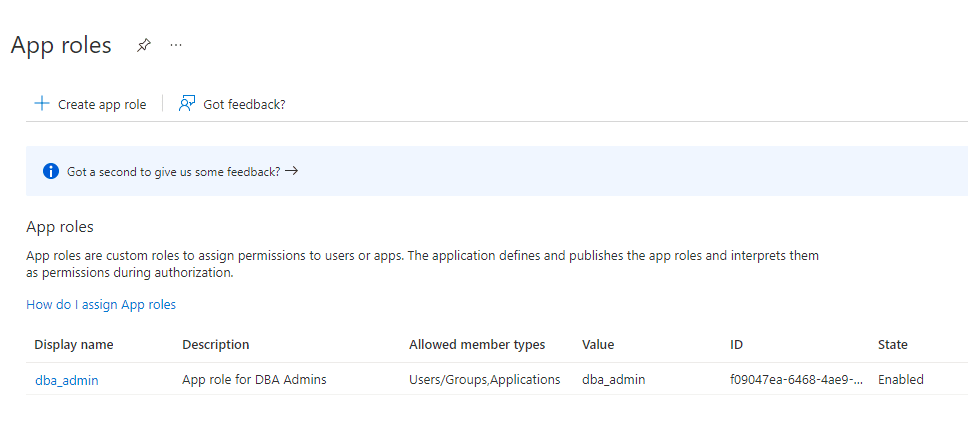
Task: Click the Got feedback person icon
Action: pos(187,104)
